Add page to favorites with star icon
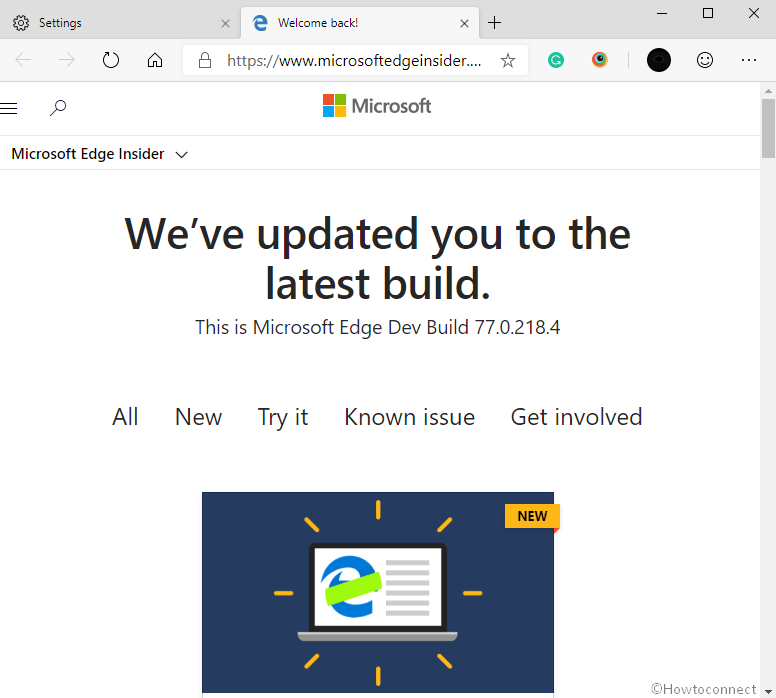This screenshot has height=698, width=776. 508,60
